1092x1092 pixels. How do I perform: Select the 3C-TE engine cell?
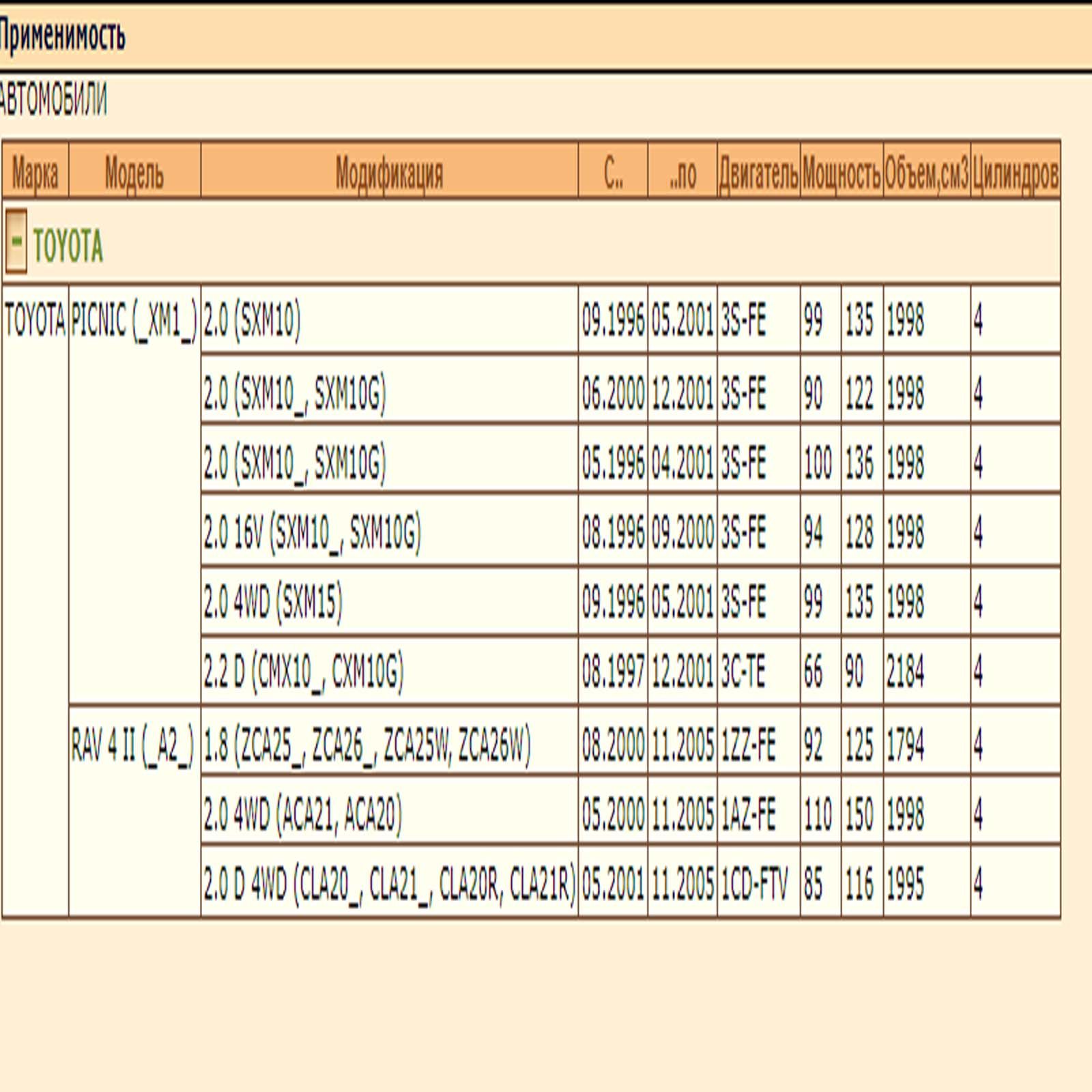(758, 671)
